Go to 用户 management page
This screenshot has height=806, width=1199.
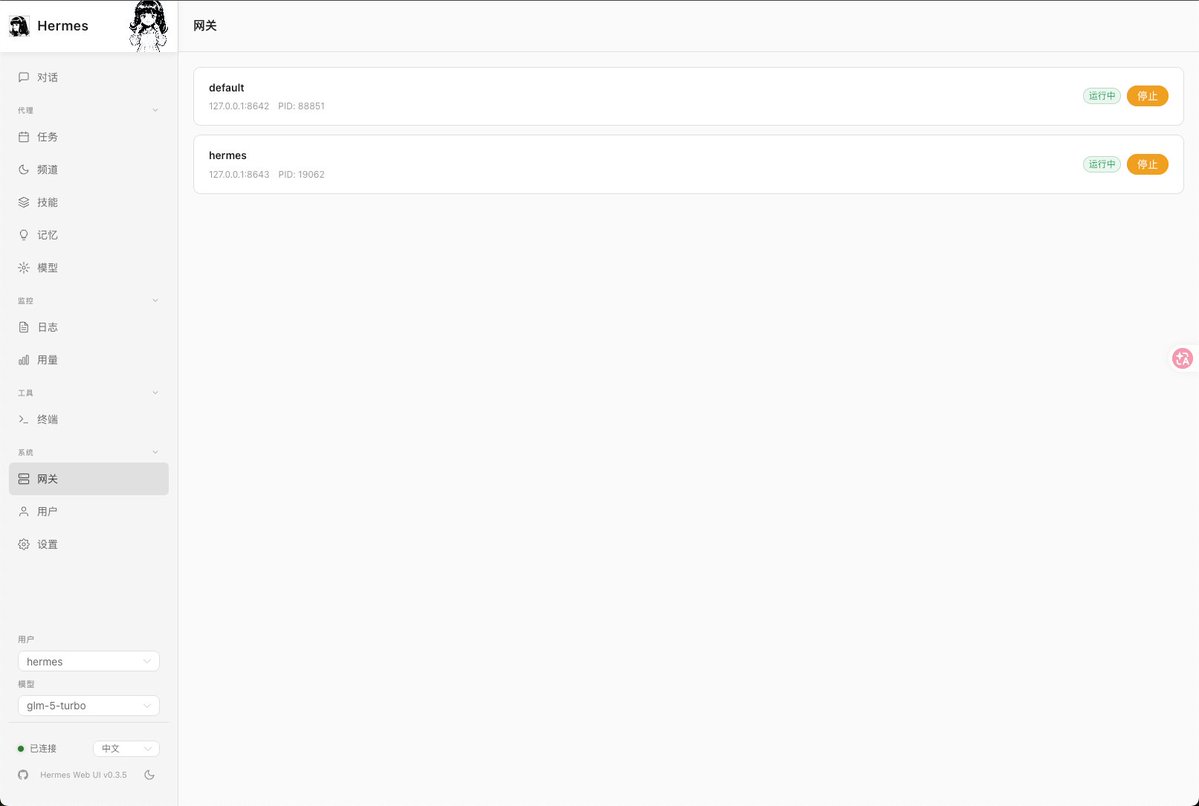[x=89, y=512]
